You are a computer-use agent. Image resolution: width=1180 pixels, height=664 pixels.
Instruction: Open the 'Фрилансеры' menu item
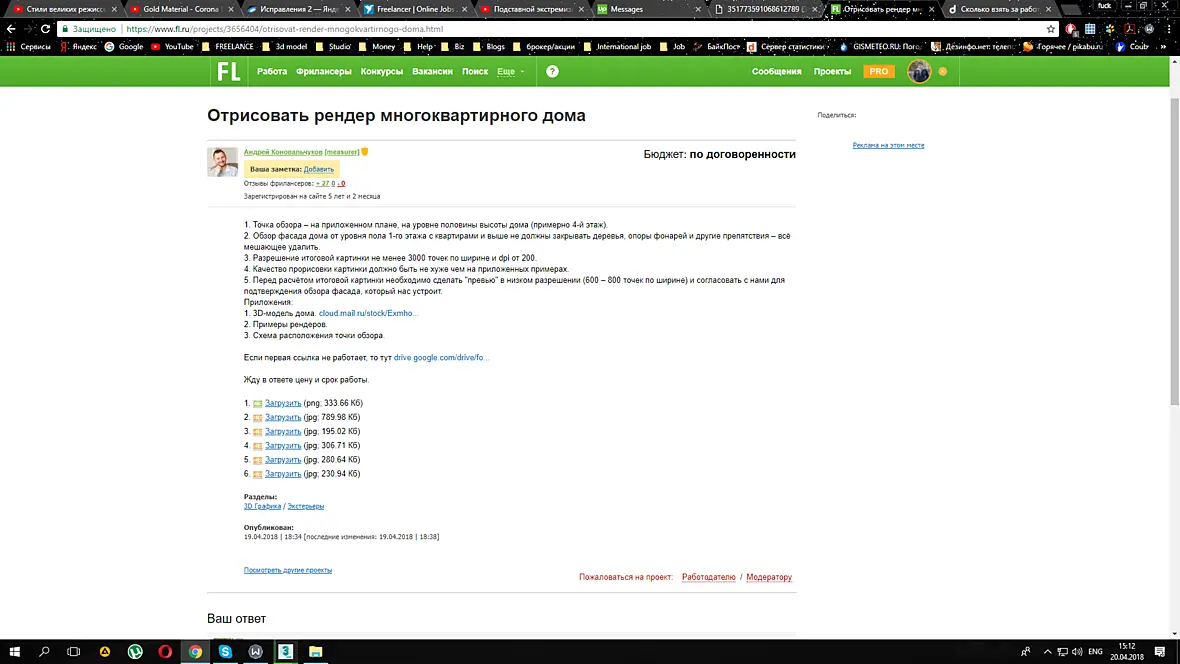click(x=324, y=72)
